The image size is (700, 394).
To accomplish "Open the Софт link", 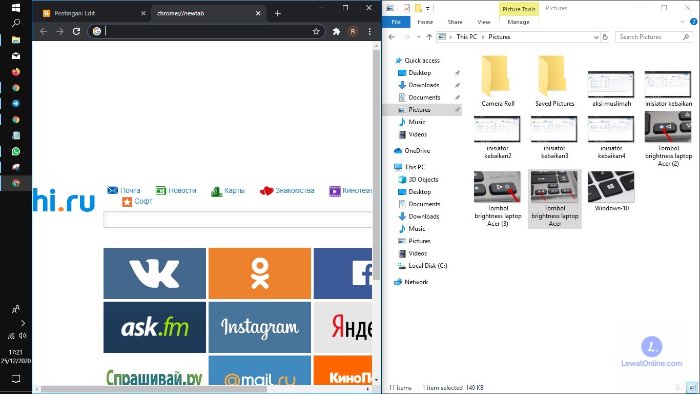I will [x=138, y=202].
